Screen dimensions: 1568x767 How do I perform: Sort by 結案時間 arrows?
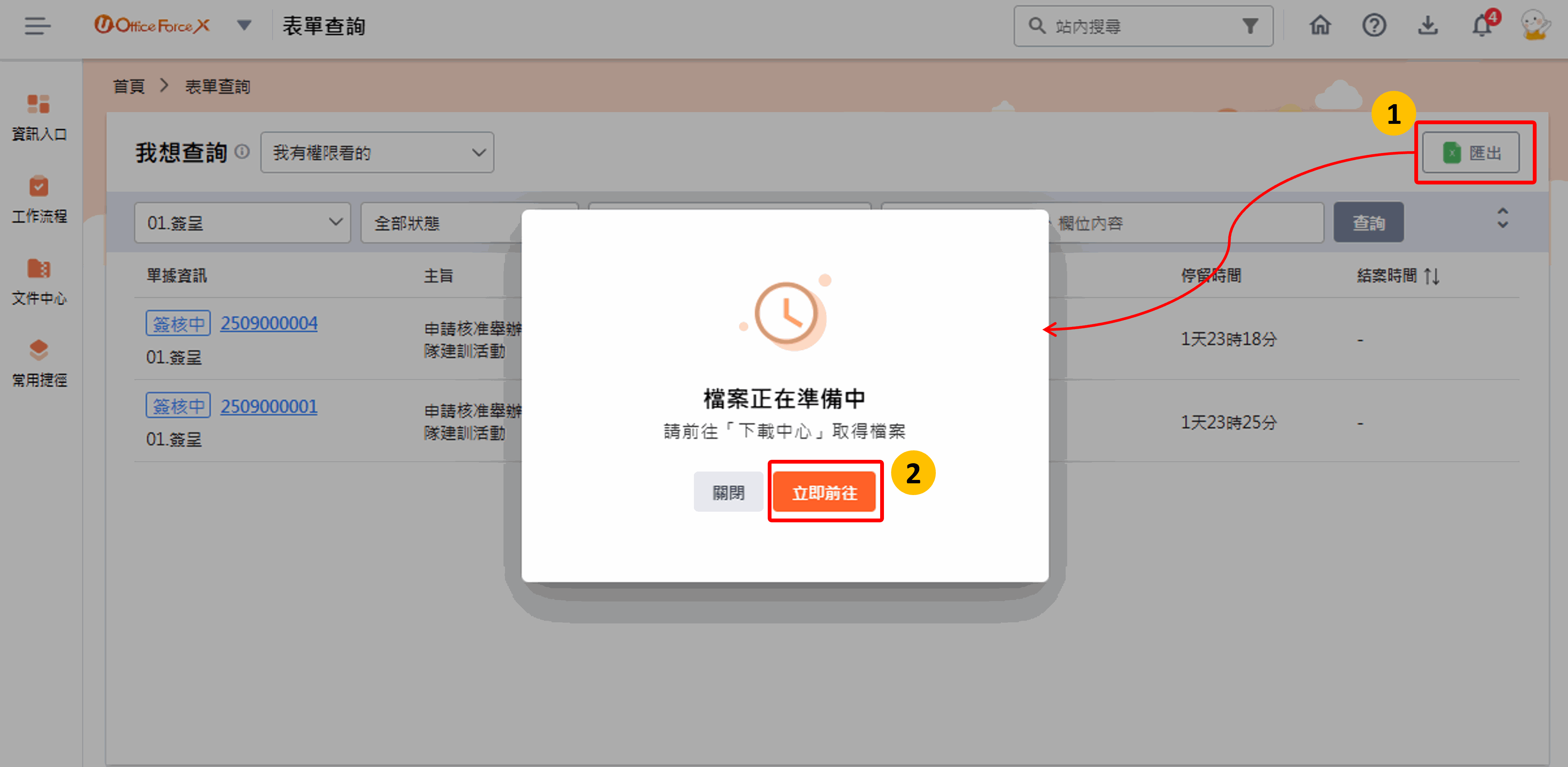click(x=1431, y=276)
